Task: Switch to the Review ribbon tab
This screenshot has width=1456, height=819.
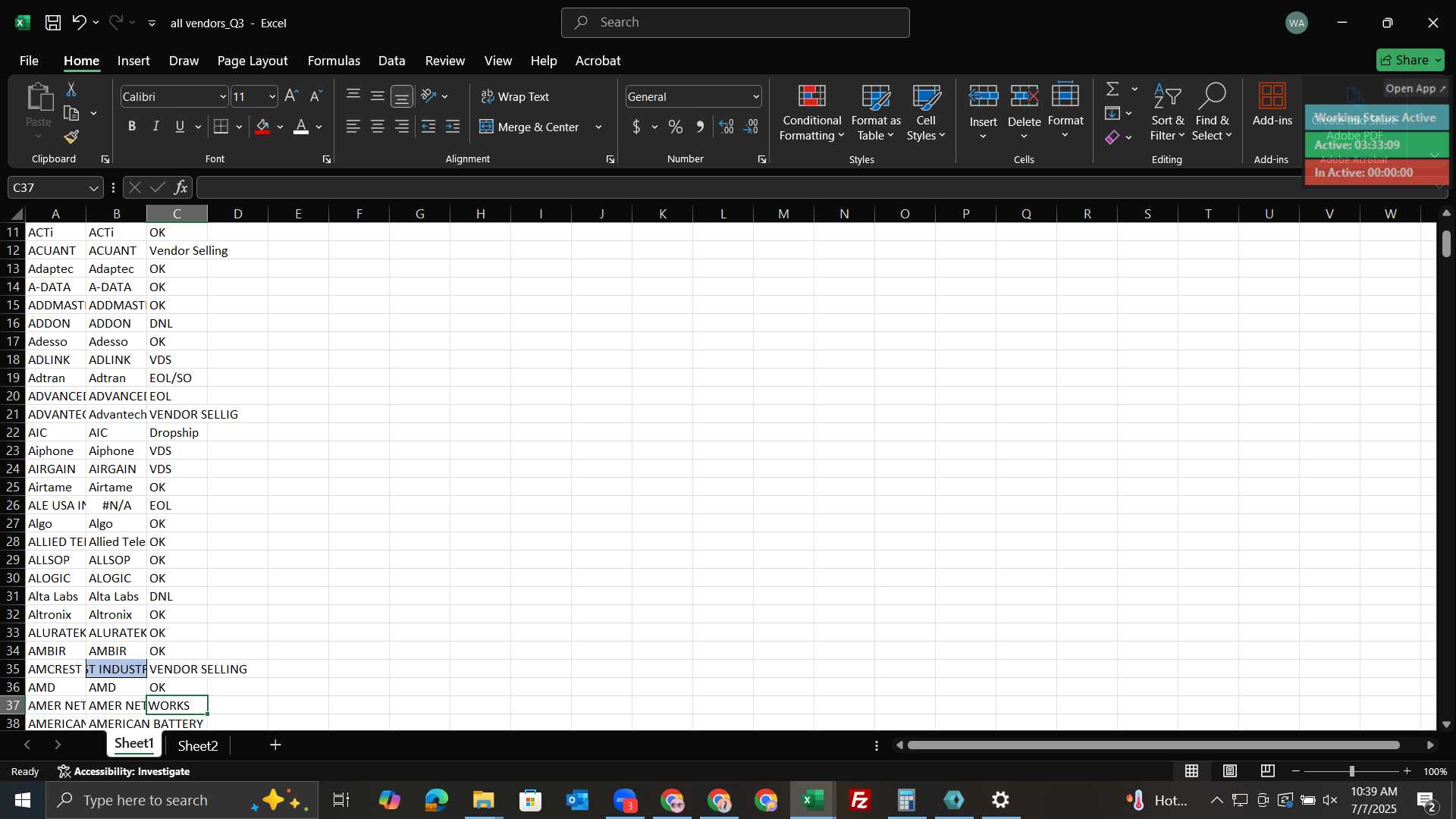Action: [x=445, y=61]
